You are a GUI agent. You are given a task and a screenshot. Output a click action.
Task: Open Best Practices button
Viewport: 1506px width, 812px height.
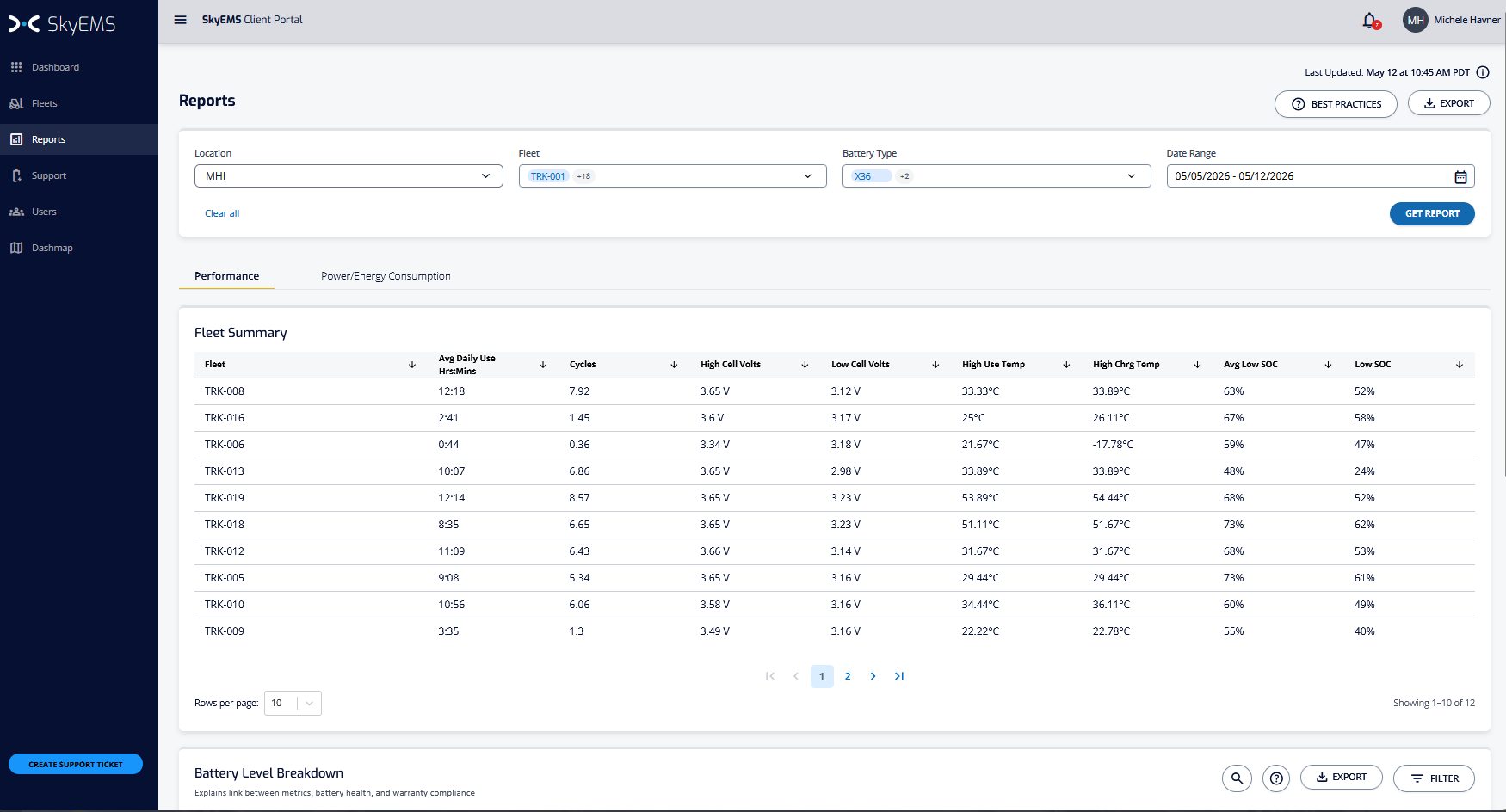[x=1336, y=104]
